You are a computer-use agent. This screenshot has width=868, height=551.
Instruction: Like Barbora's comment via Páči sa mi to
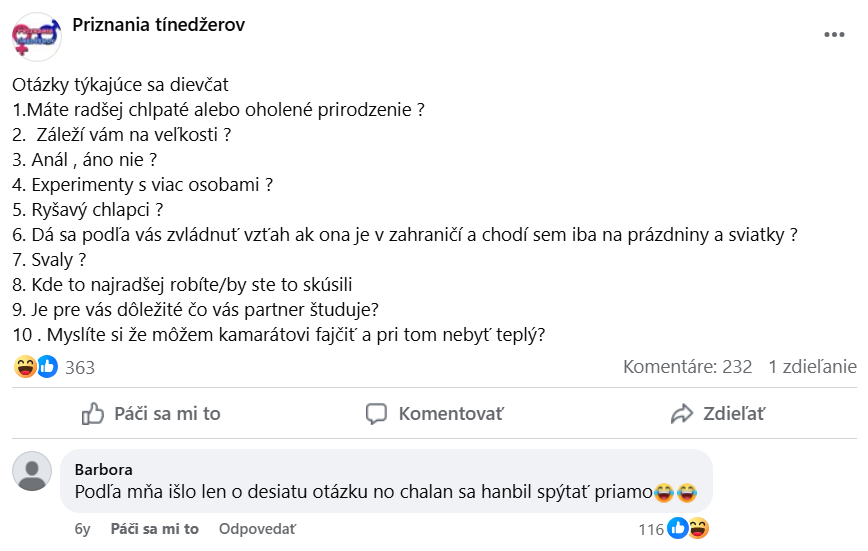[154, 529]
